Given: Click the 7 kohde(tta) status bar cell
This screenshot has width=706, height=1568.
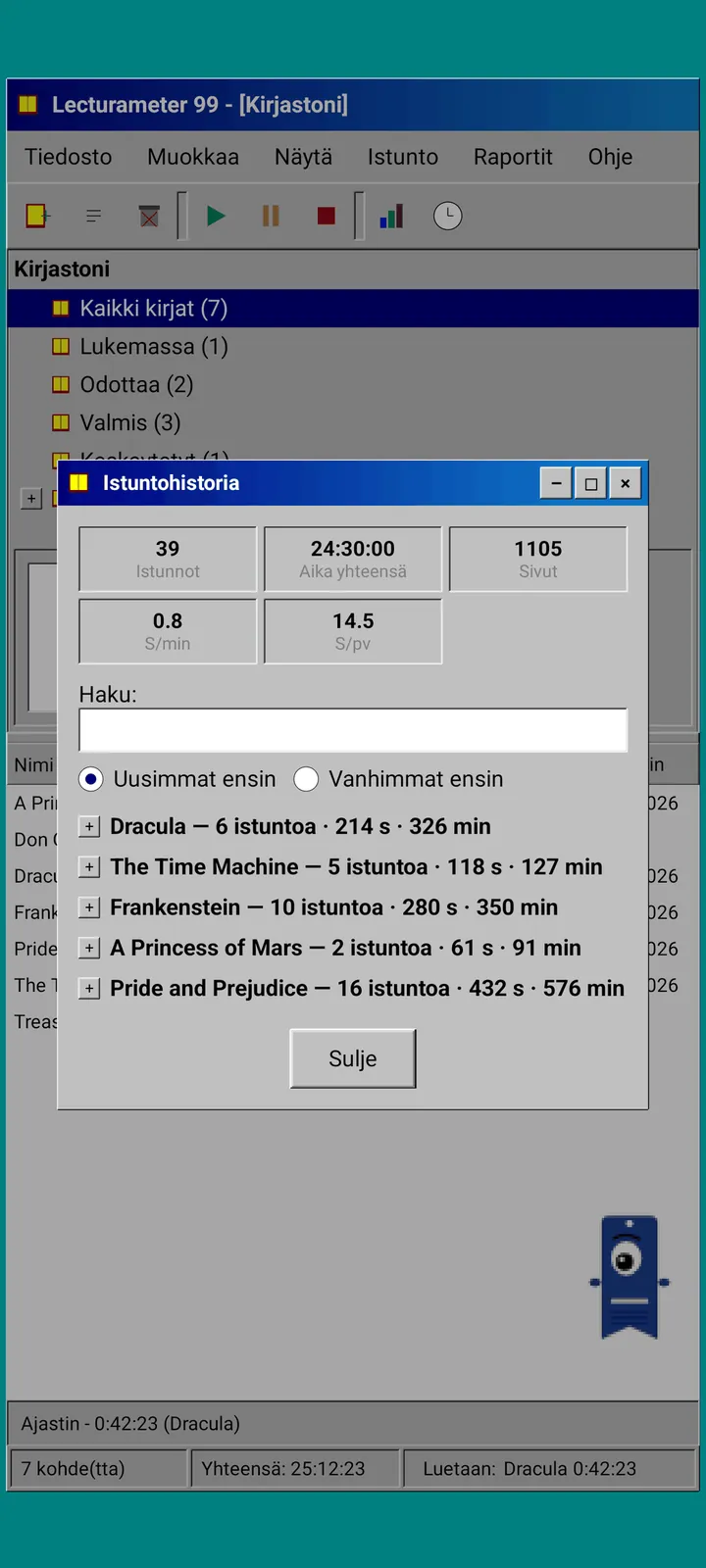Looking at the screenshot, I should (x=98, y=1468).
